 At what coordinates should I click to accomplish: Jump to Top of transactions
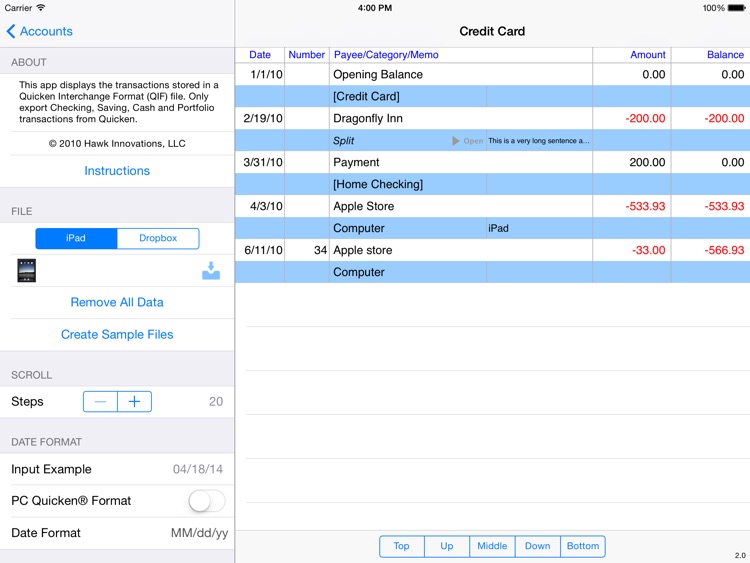401,546
